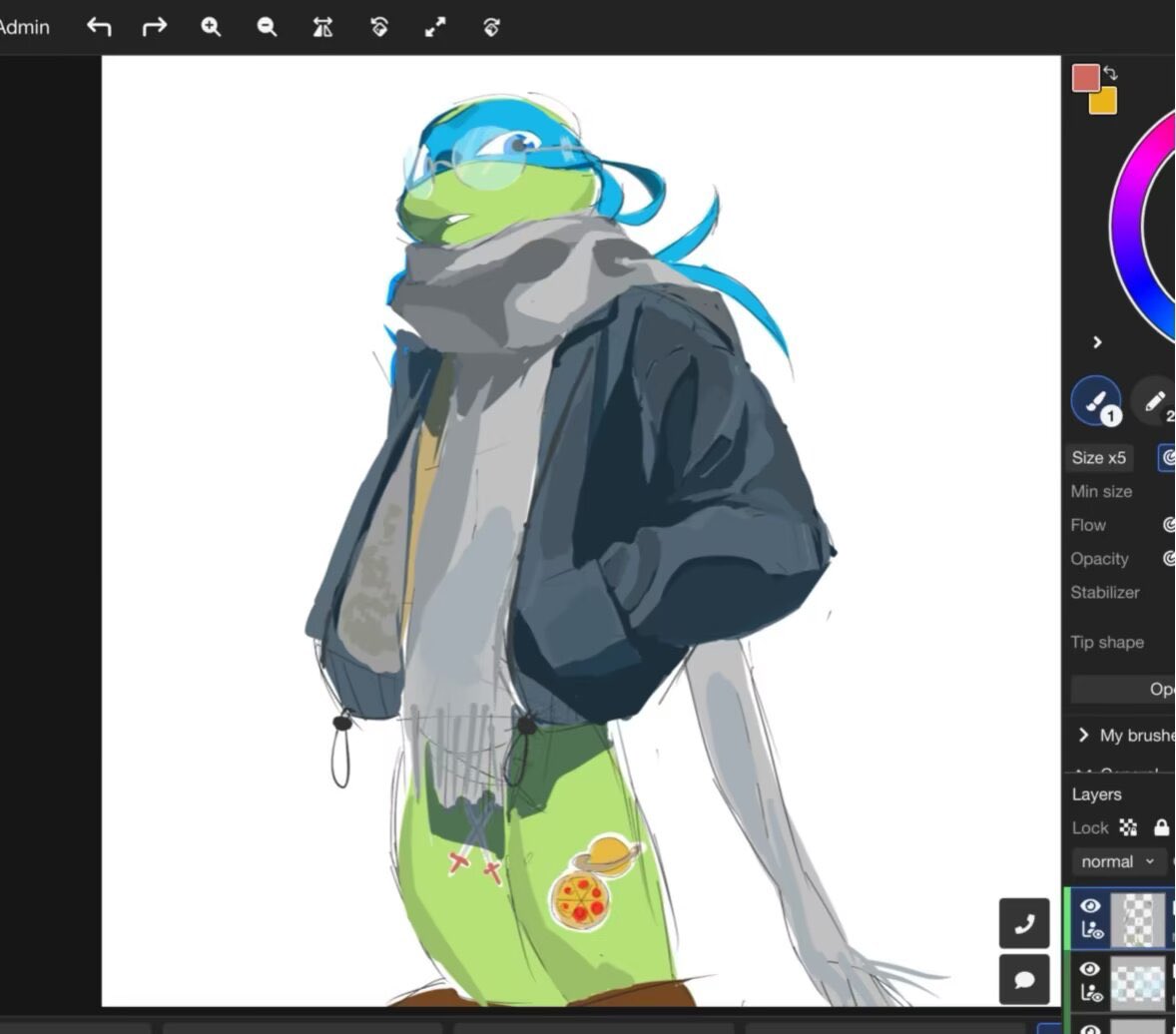Image resolution: width=1176 pixels, height=1034 pixels.
Task: Lock the layer with the padlock icon
Action: point(1161,827)
